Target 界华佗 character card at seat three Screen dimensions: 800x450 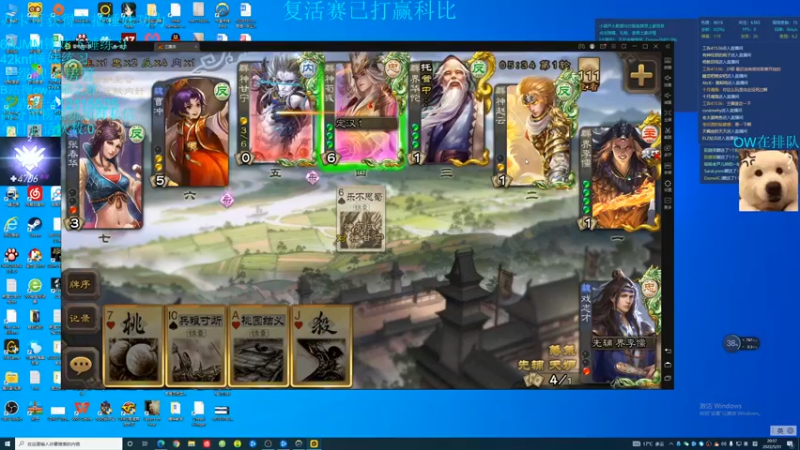[447, 111]
